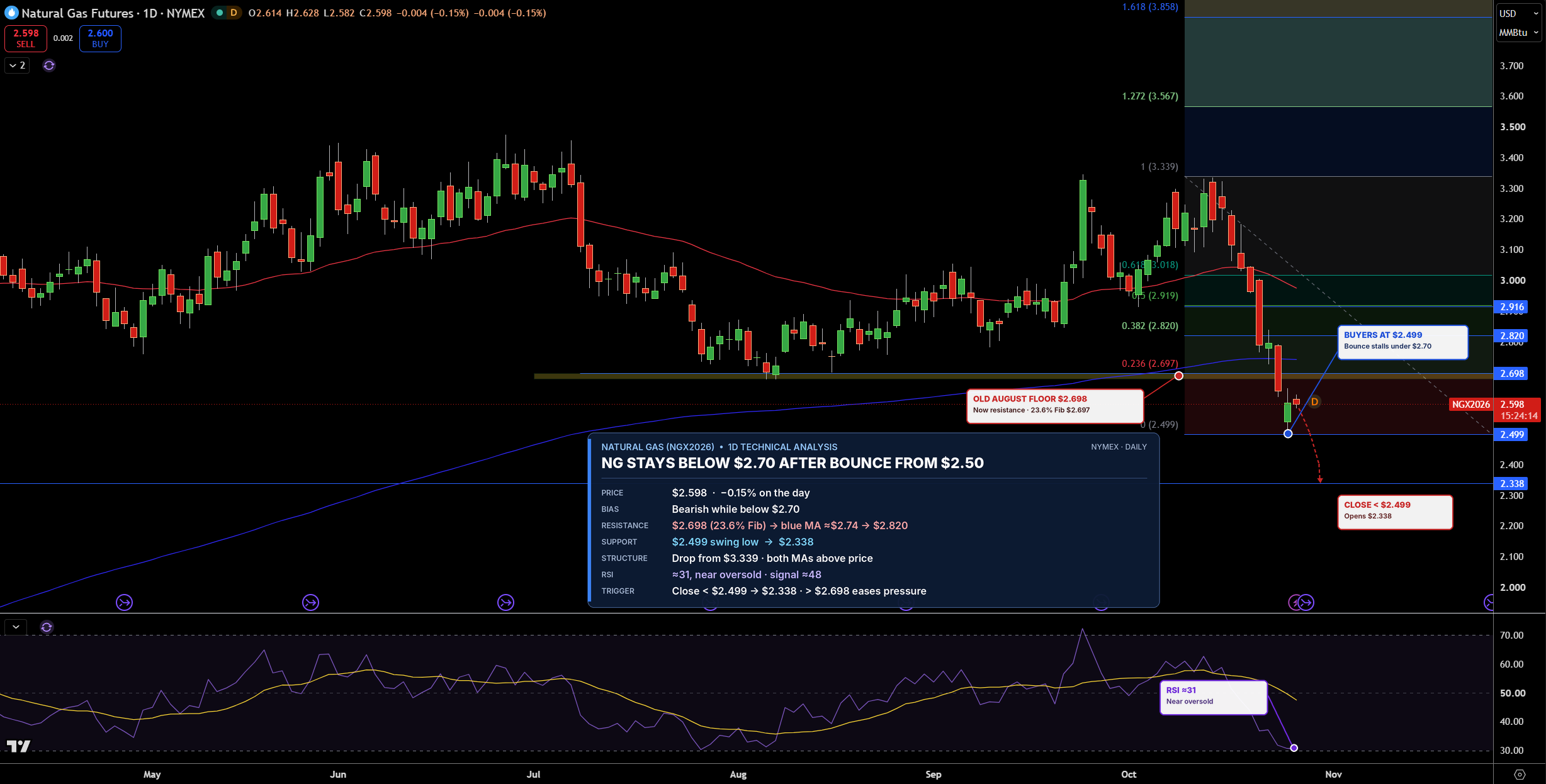Image resolution: width=1546 pixels, height=784 pixels.
Task: Click the Natural Gas symbol logo icon
Action: [x=11, y=13]
